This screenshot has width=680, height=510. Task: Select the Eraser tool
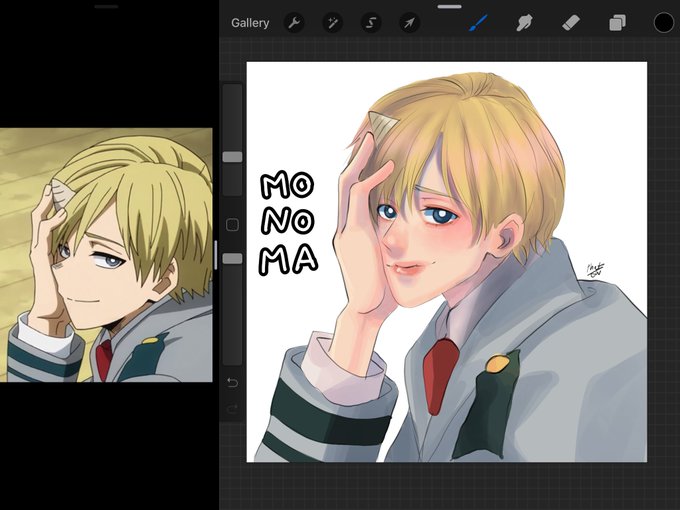click(571, 23)
